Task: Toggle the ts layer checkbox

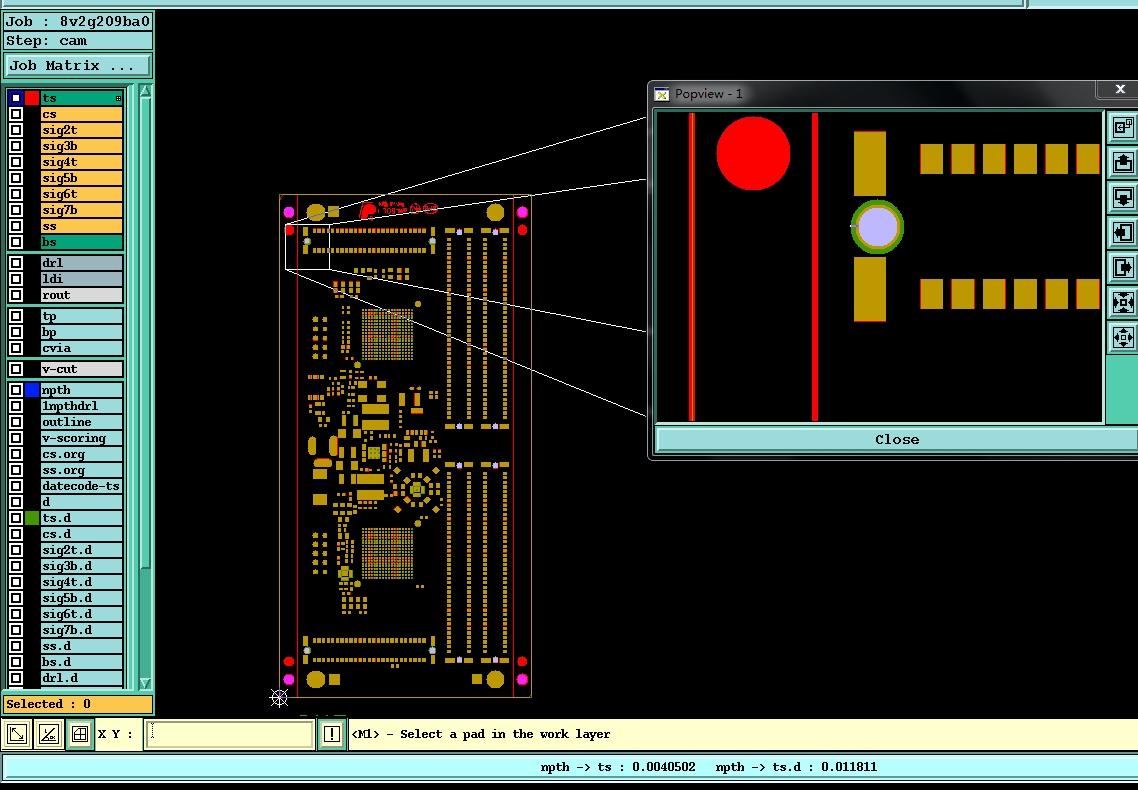Action: point(15,98)
